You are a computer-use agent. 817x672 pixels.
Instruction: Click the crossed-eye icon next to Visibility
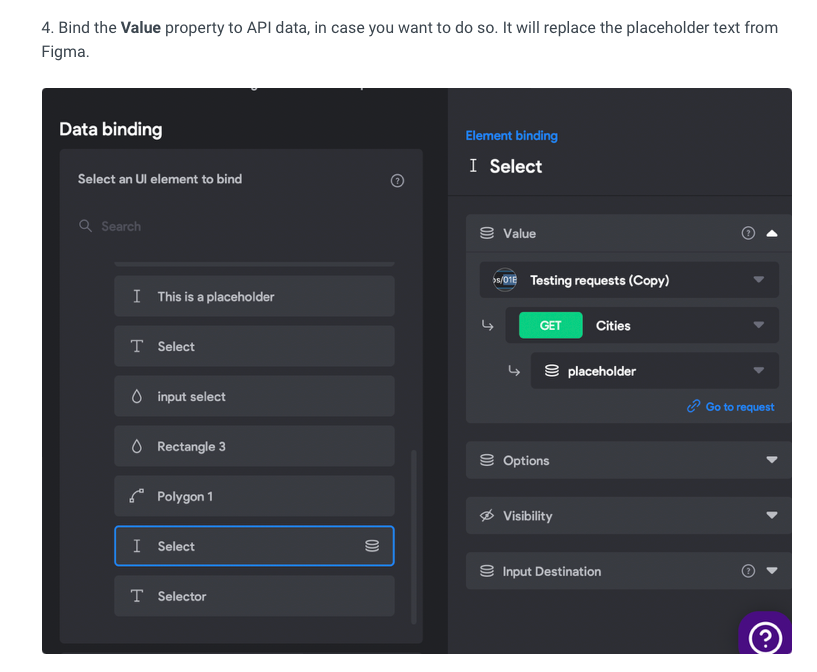487,516
